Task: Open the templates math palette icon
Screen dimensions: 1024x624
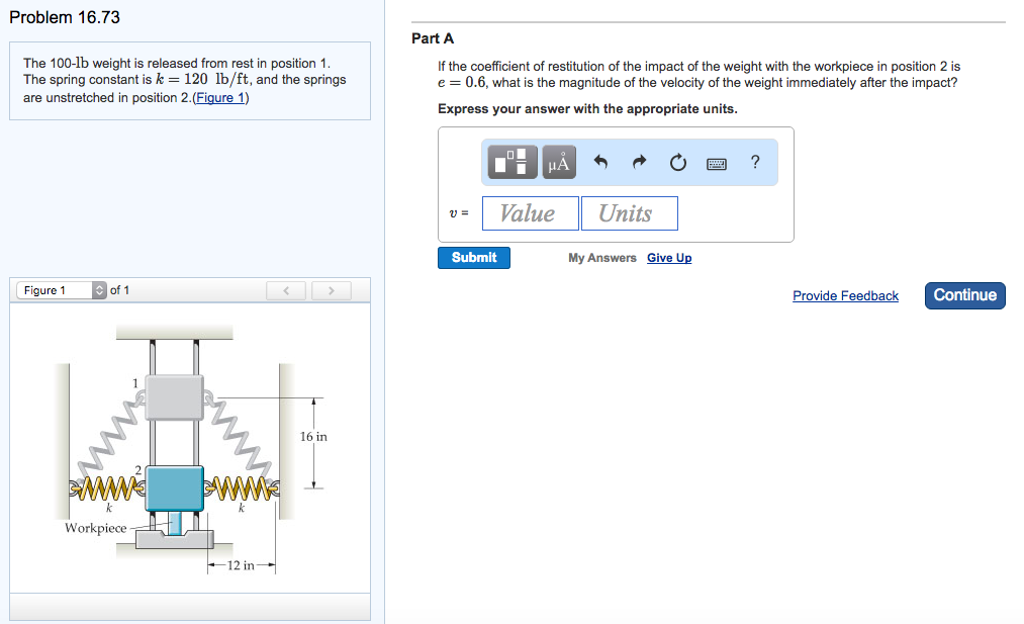Action: [513, 162]
